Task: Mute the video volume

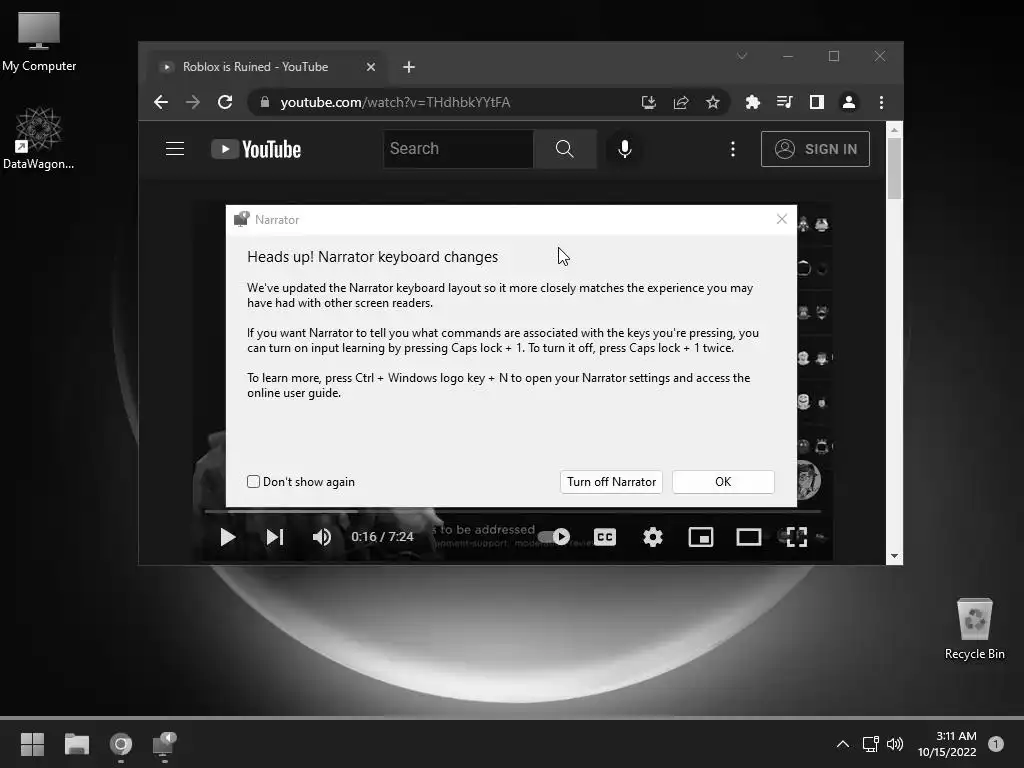Action: tap(322, 537)
